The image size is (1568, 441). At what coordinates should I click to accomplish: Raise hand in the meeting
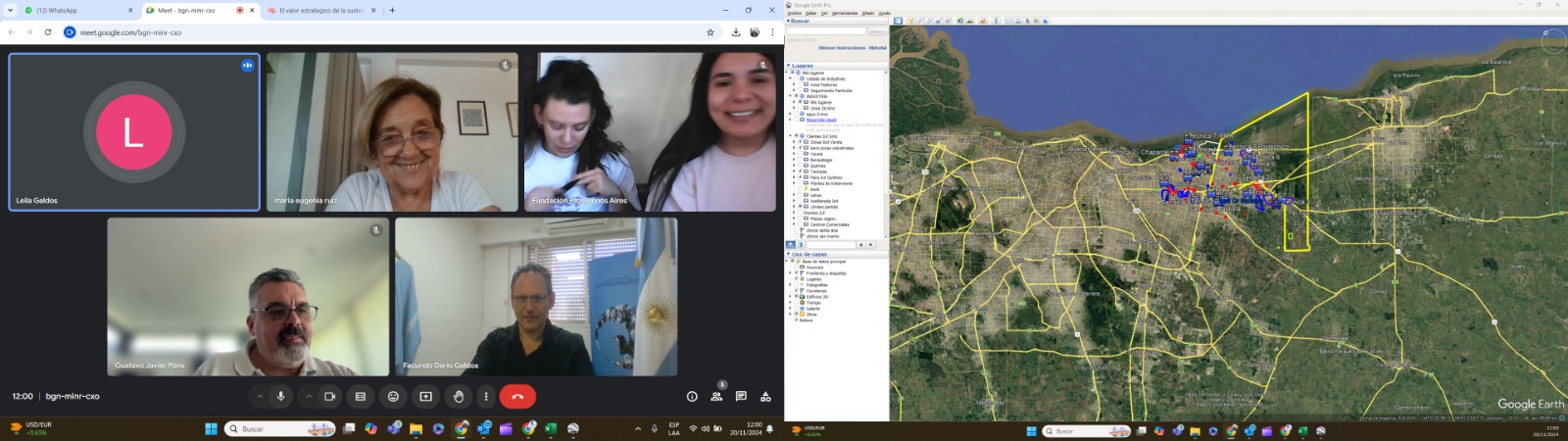click(458, 397)
